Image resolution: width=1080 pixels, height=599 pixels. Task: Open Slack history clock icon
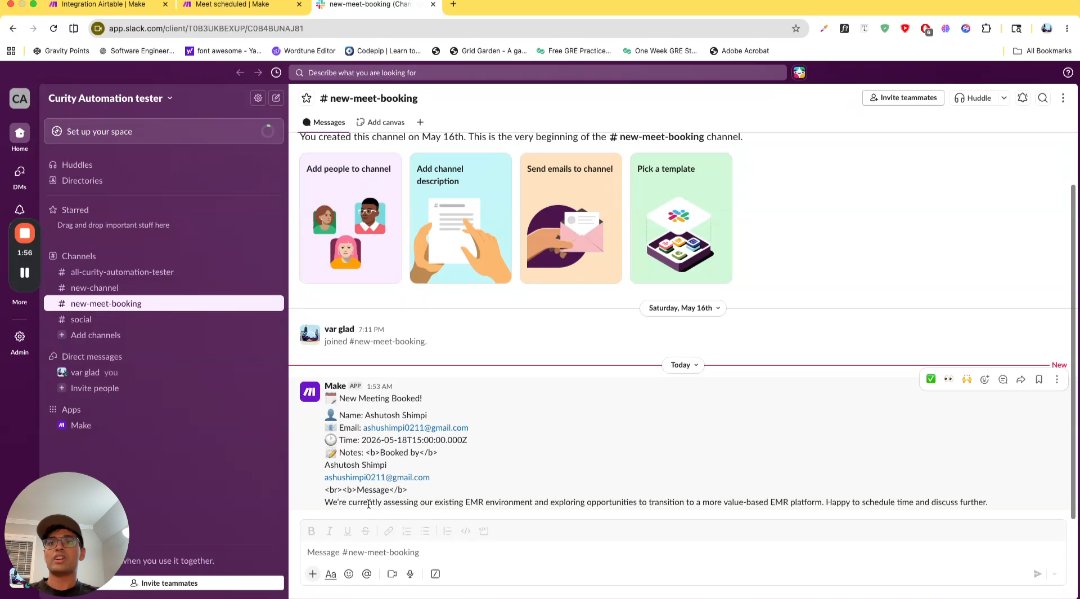pos(276,72)
